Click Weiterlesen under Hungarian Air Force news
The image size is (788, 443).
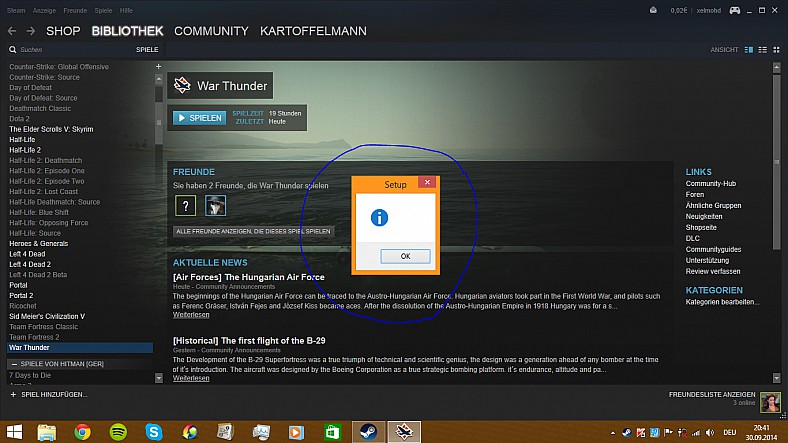click(191, 315)
